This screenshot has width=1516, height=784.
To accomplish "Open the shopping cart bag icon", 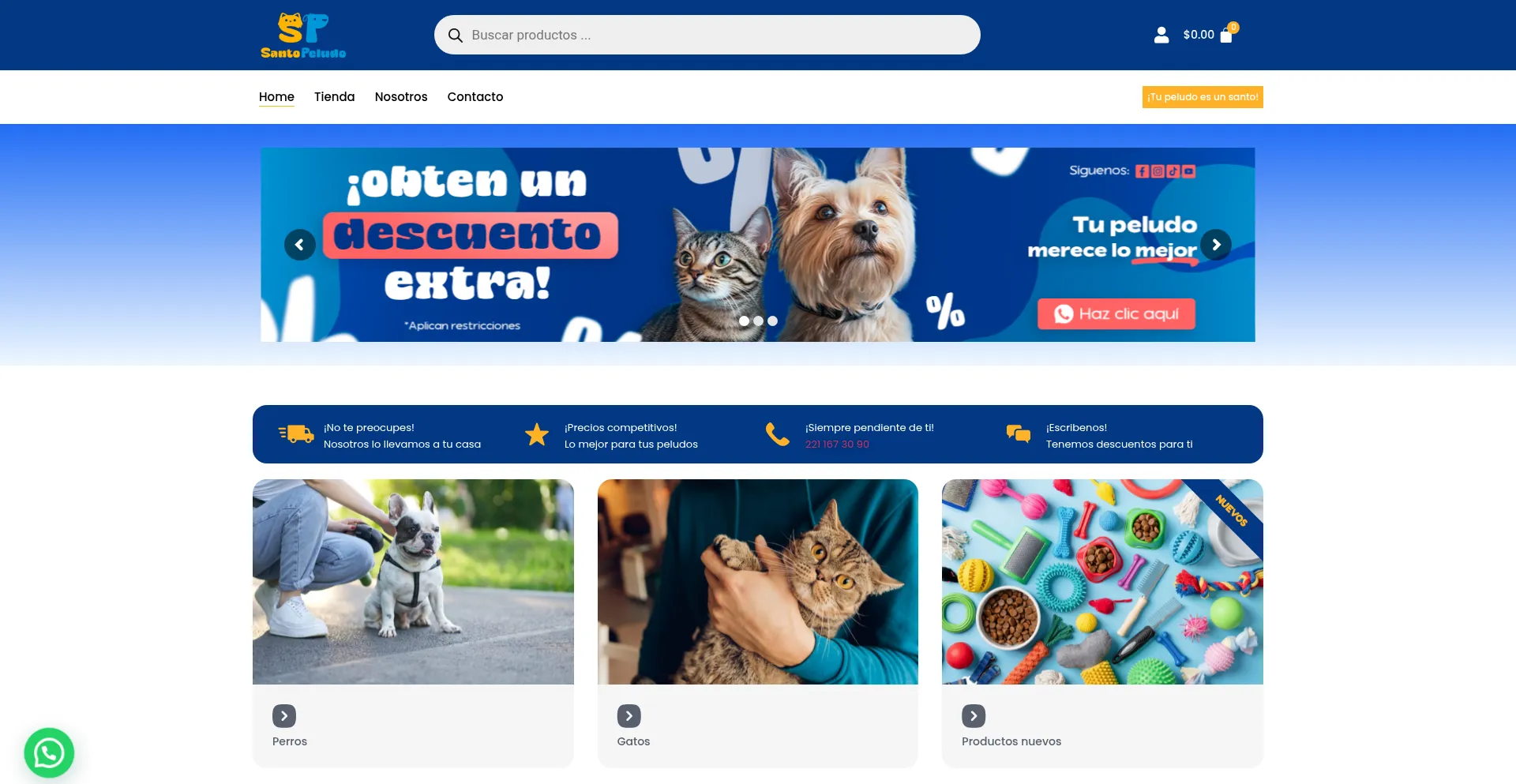I will tap(1226, 36).
